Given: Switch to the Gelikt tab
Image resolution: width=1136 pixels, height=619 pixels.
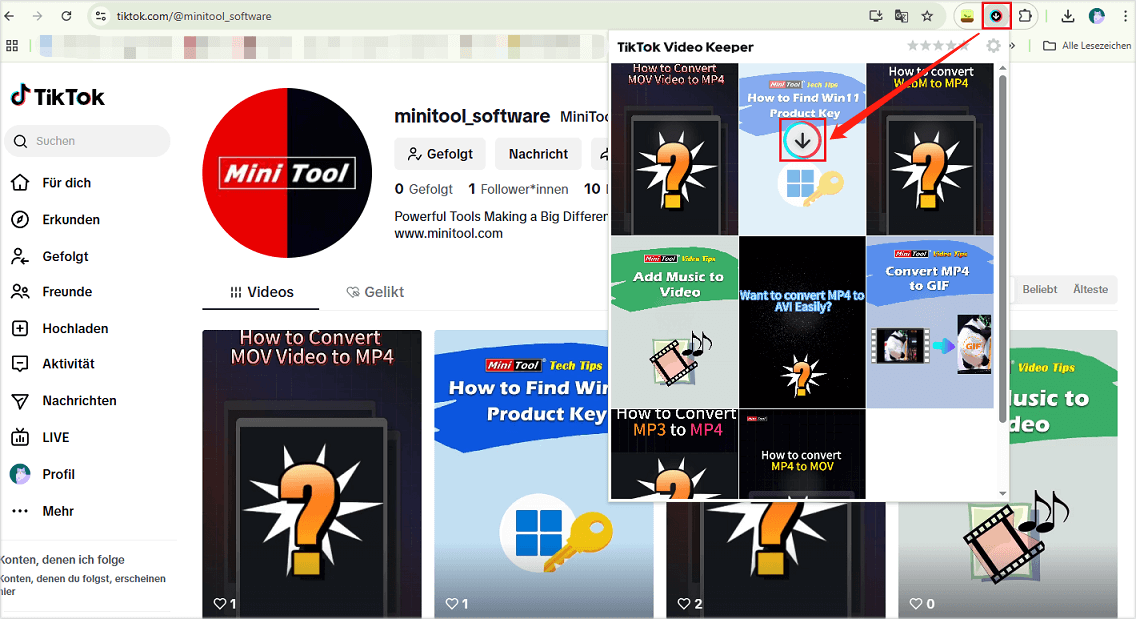Looking at the screenshot, I should point(375,292).
